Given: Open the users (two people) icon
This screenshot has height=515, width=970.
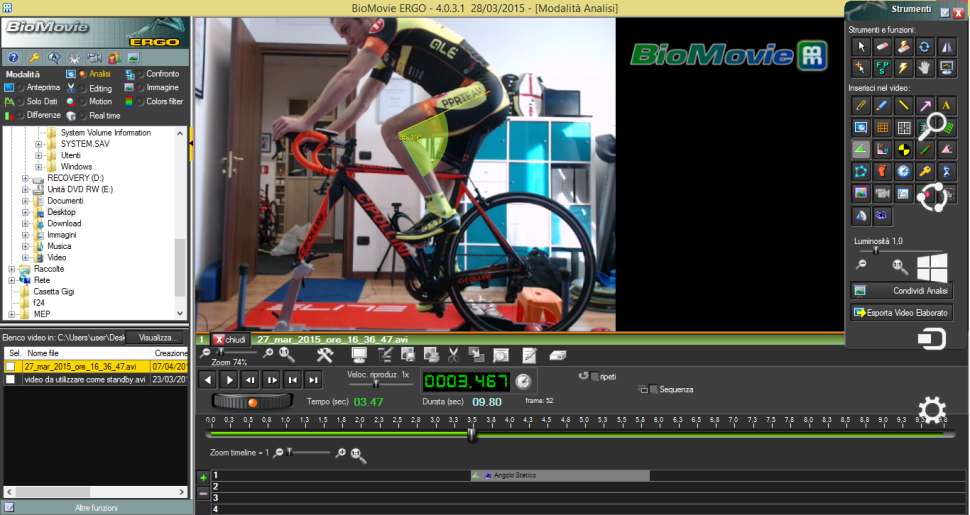Looking at the screenshot, I should pos(114,58).
